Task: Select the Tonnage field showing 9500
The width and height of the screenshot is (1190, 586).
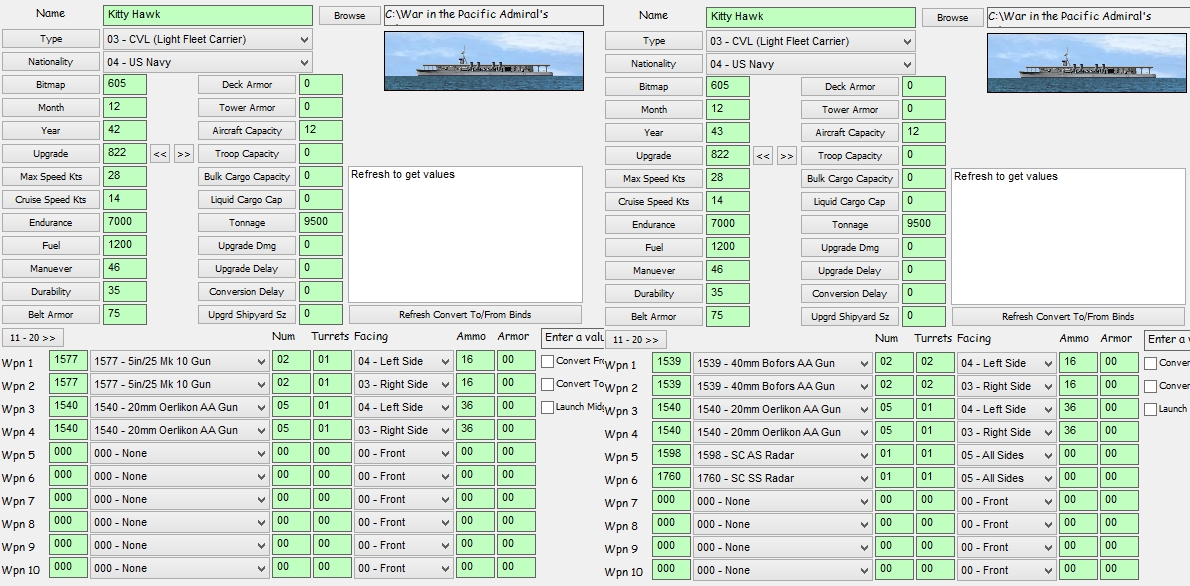Action: [x=320, y=222]
